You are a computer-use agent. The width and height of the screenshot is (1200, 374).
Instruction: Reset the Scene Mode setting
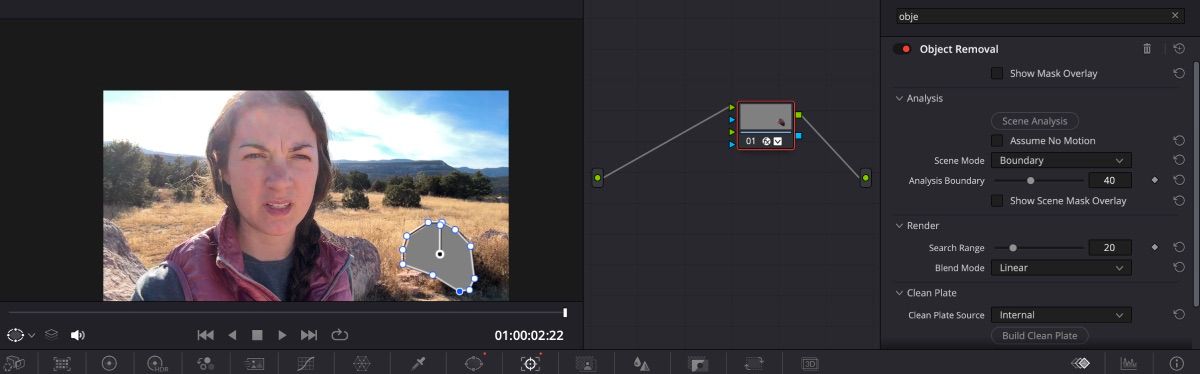tap(1179, 160)
